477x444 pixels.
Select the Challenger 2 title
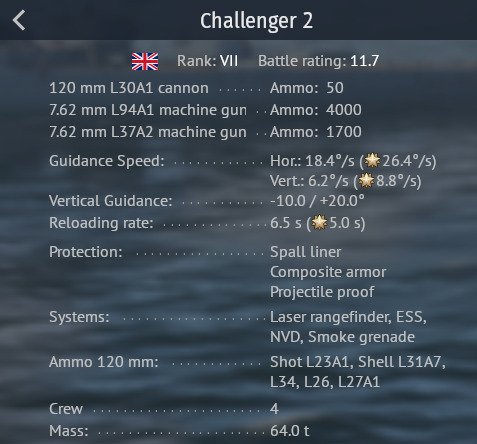[x=256, y=21]
